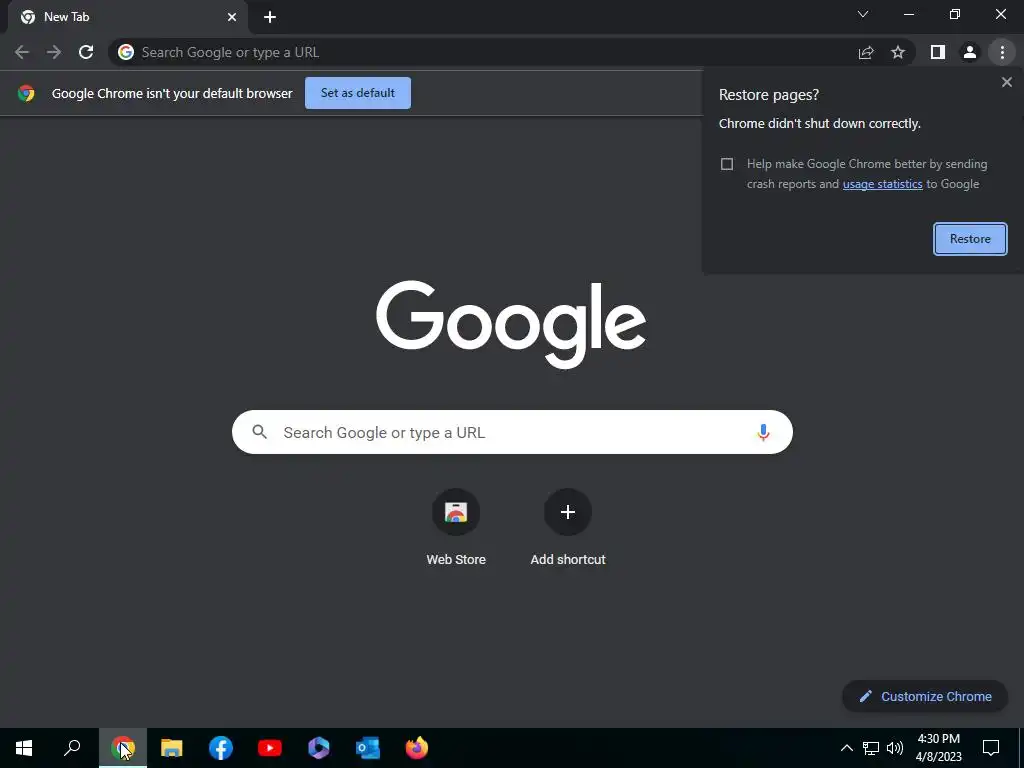
Task: Click Customize Chrome button
Action: 925,696
